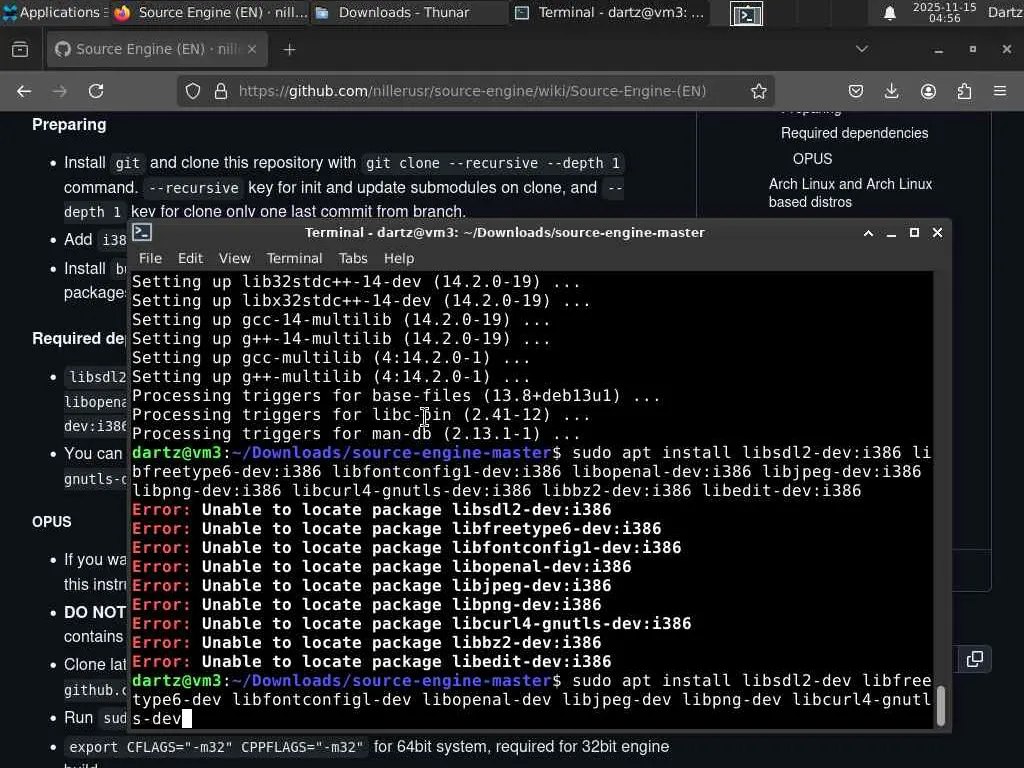Image resolution: width=1024 pixels, height=768 pixels.
Task: Show site security padlock information
Action: click(x=221, y=91)
